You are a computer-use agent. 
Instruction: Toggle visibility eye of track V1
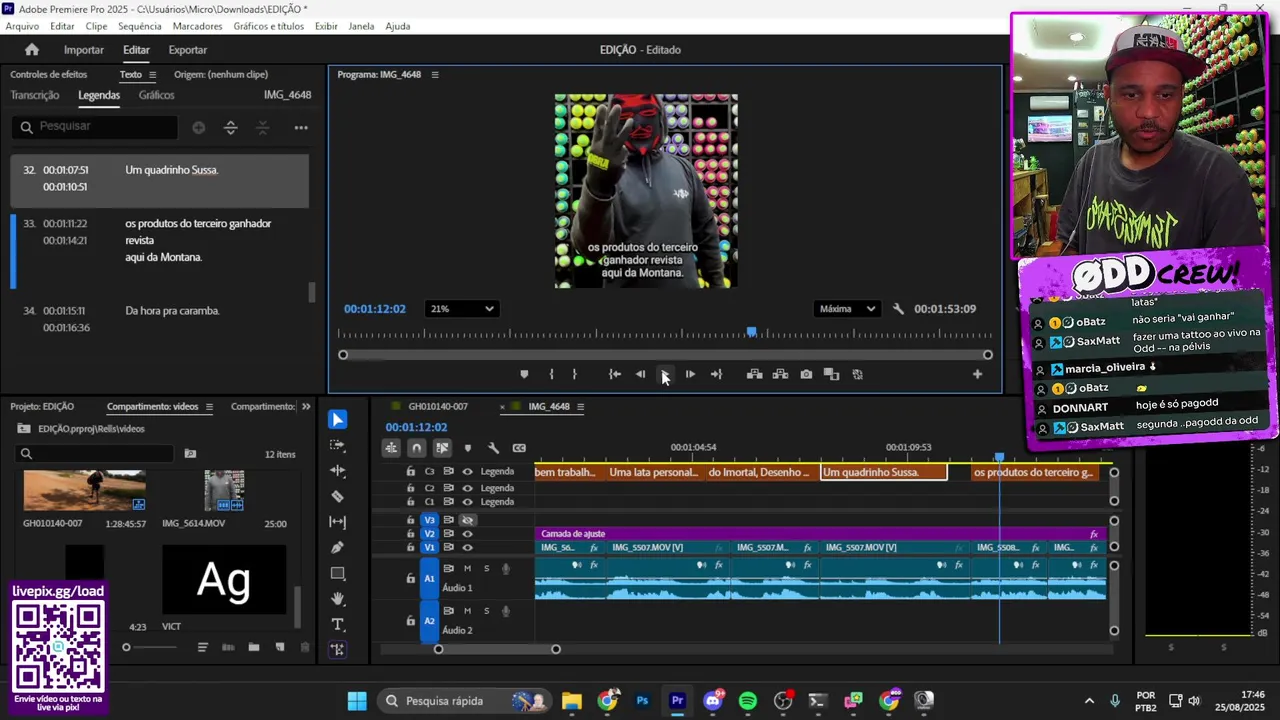click(x=467, y=548)
